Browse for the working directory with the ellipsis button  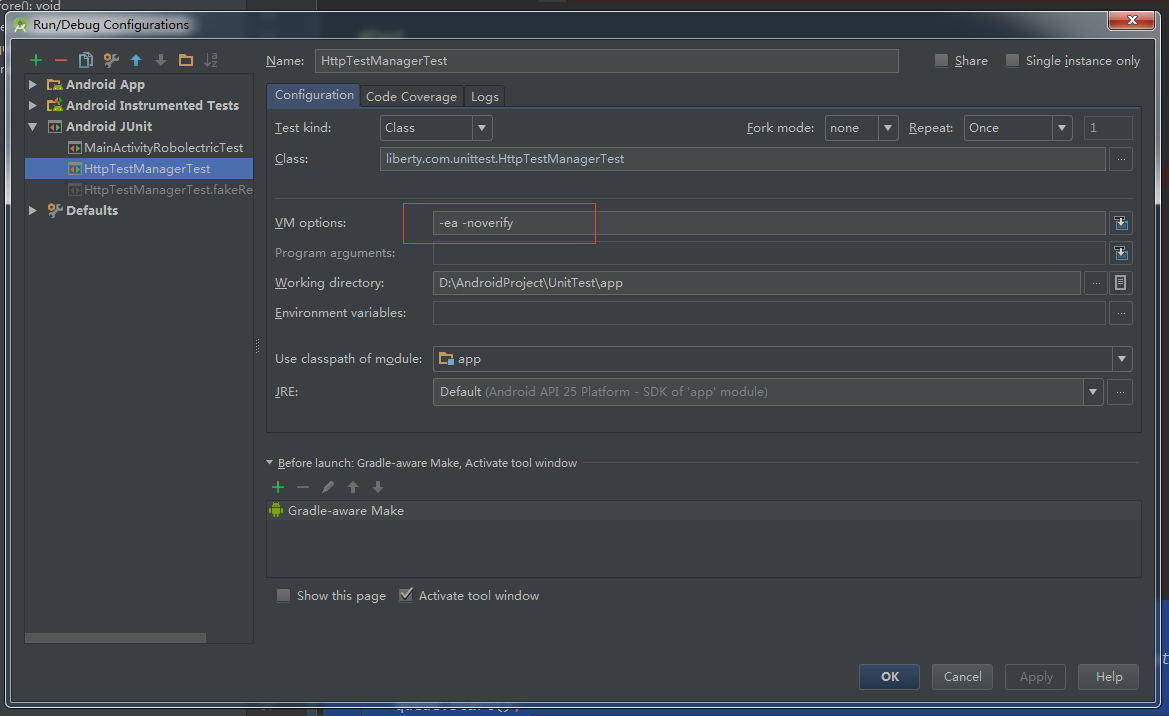(1095, 283)
